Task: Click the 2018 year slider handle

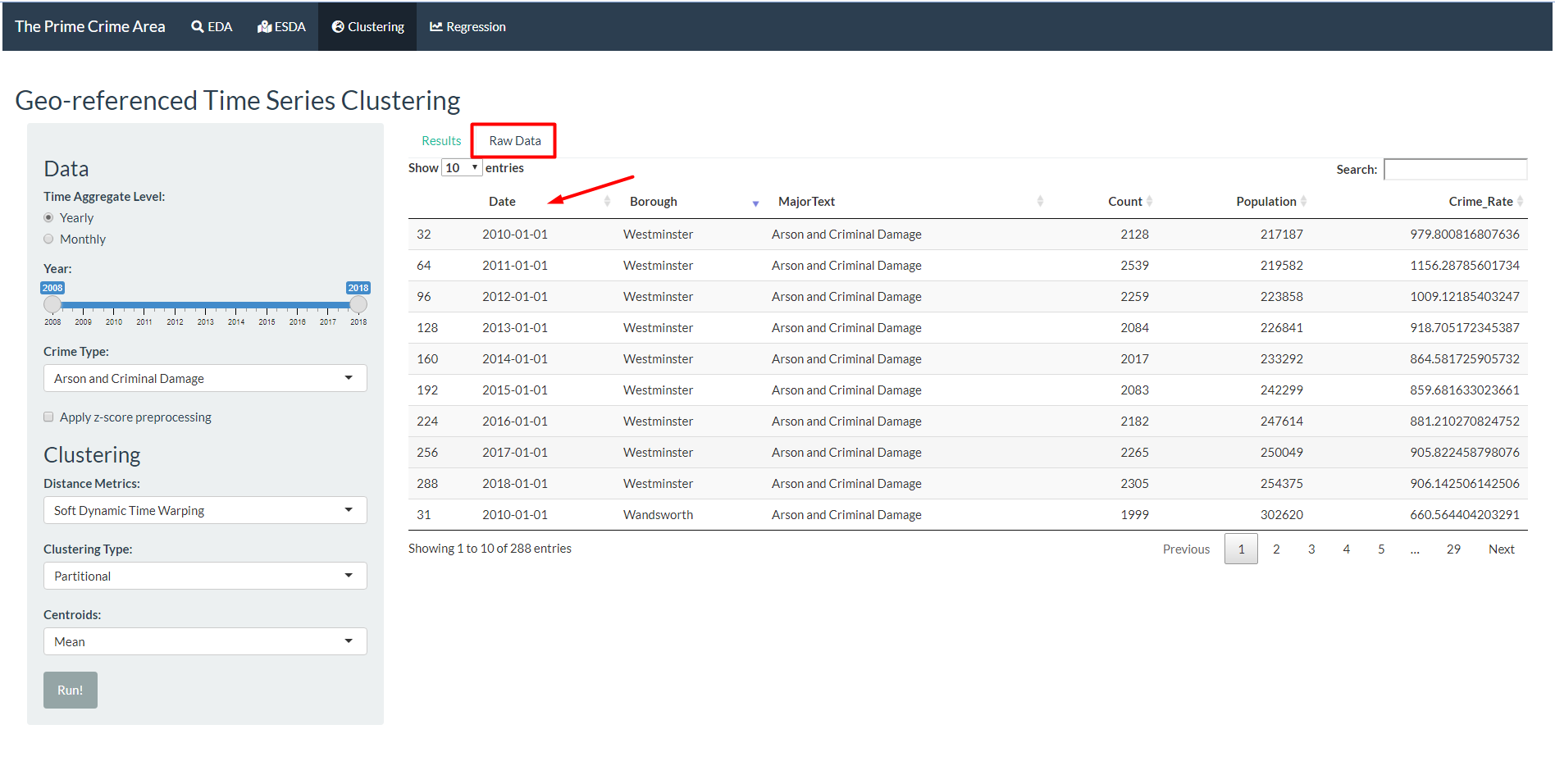Action: (x=358, y=305)
